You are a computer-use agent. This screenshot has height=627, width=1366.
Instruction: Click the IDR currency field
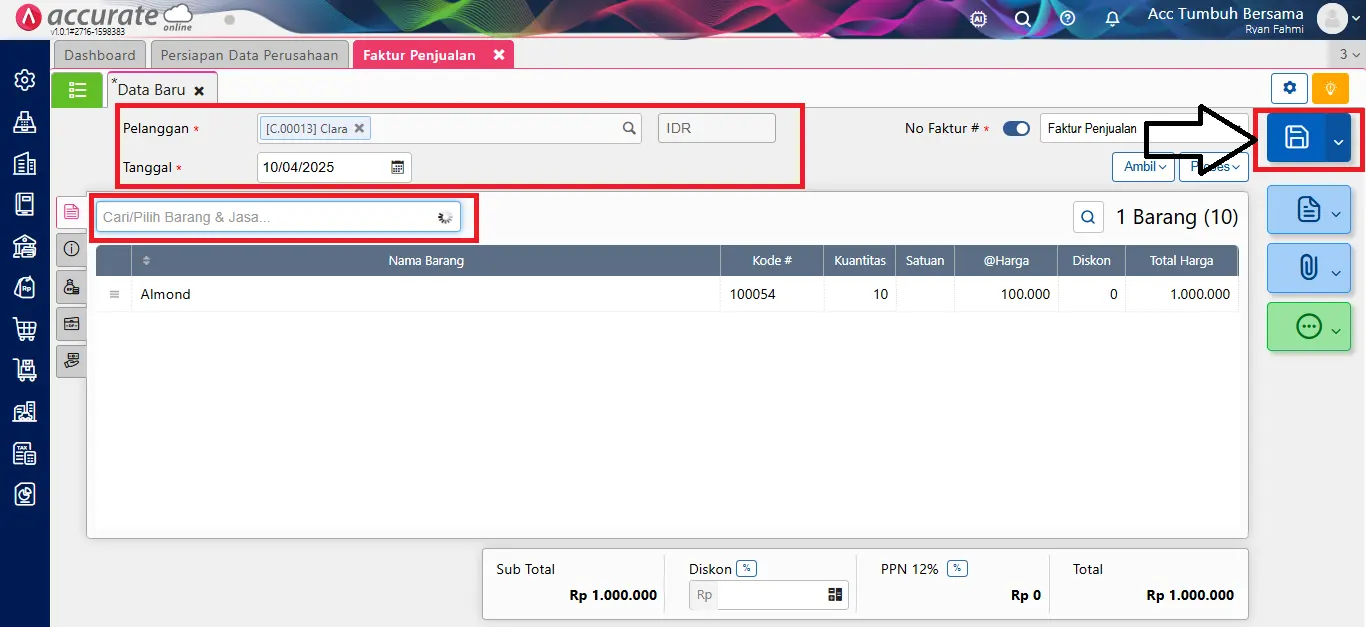click(716, 128)
